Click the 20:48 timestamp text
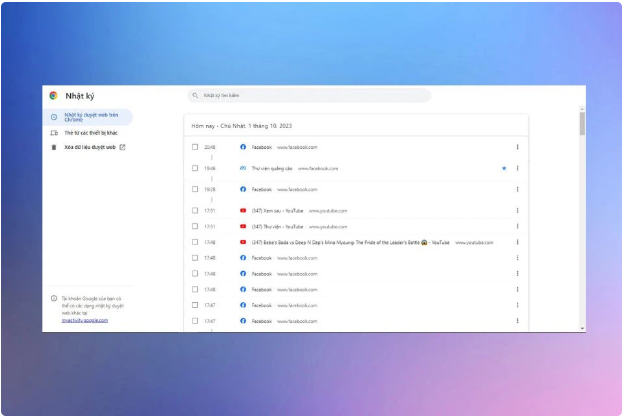 point(210,147)
